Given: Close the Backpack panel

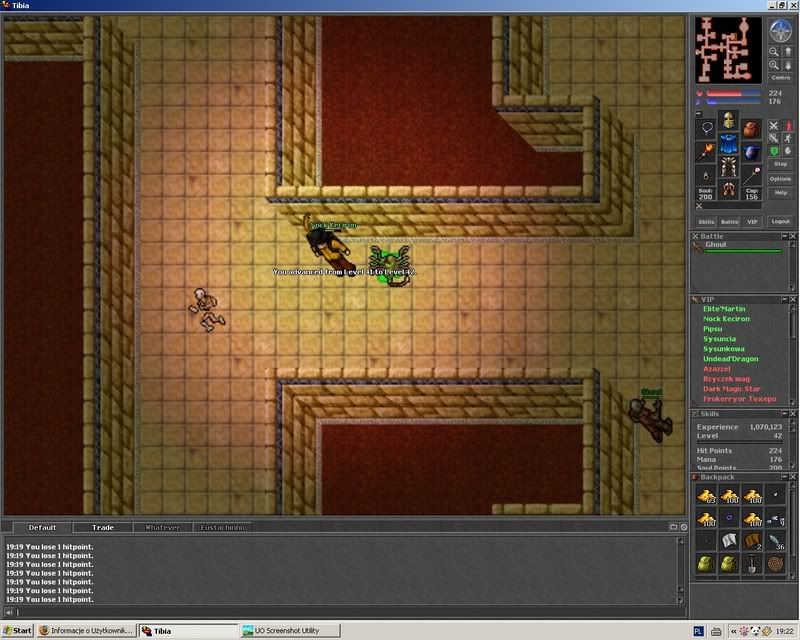Looking at the screenshot, I should click(793, 477).
